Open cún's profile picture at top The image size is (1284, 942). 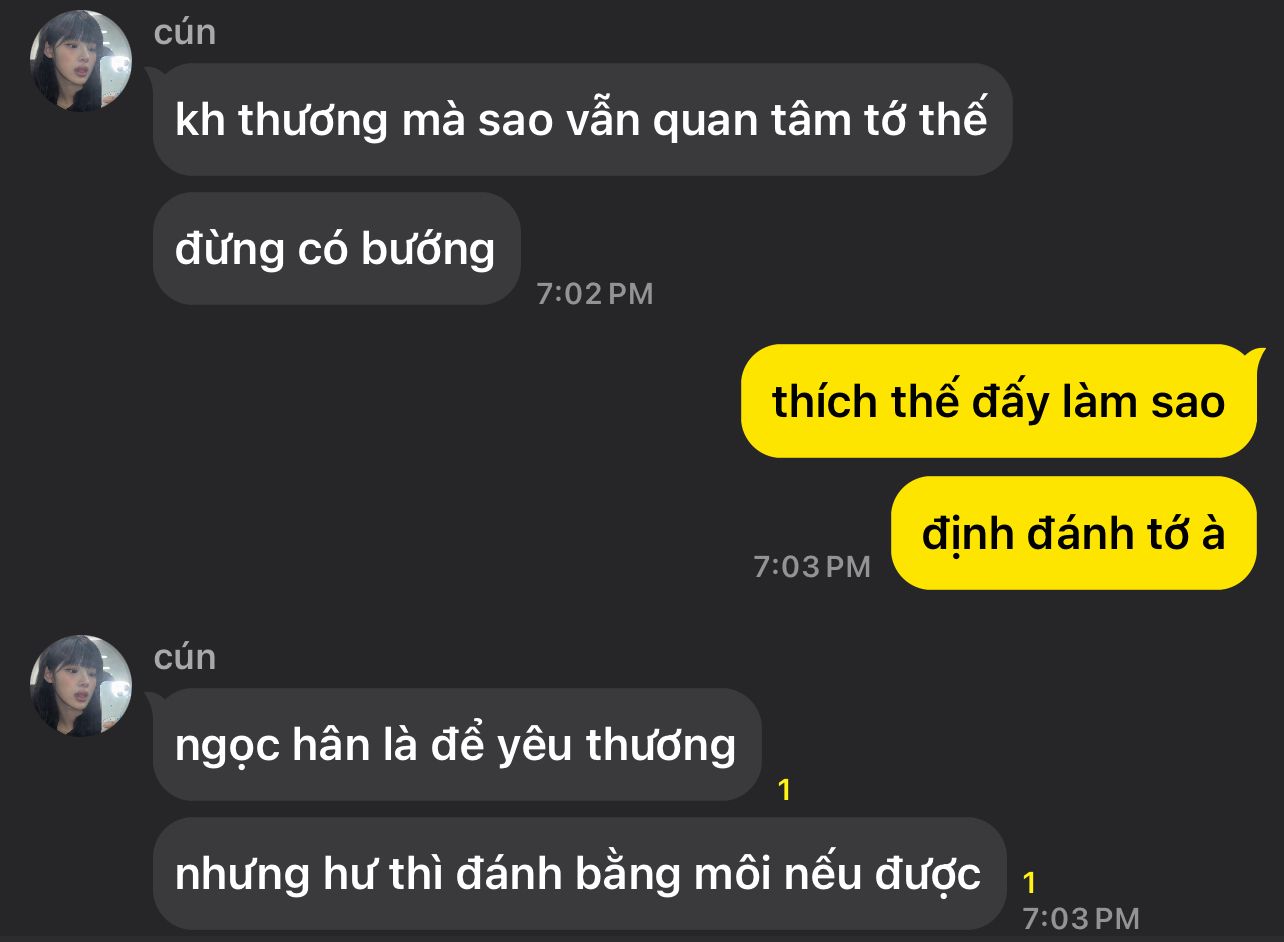pyautogui.click(x=81, y=61)
